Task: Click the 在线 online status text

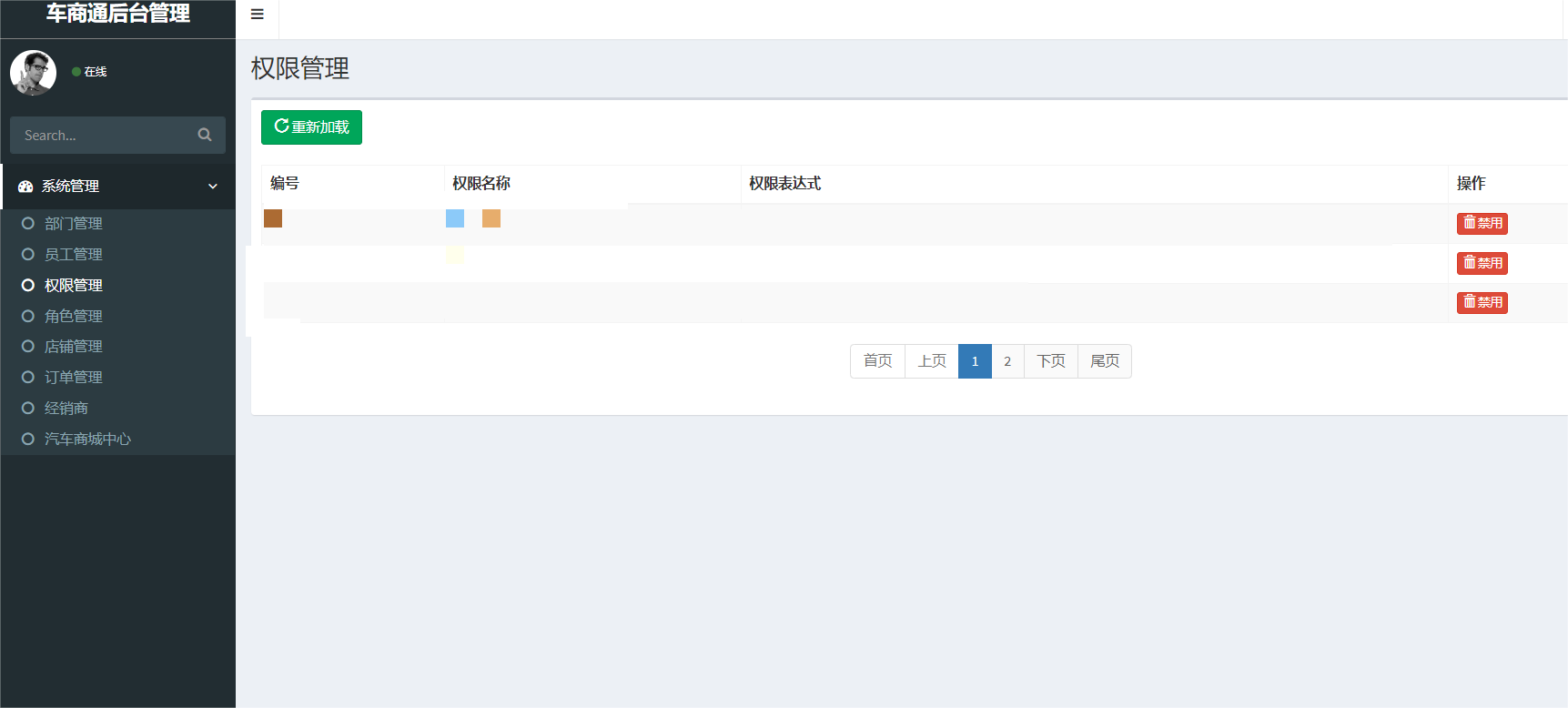Action: [x=96, y=72]
